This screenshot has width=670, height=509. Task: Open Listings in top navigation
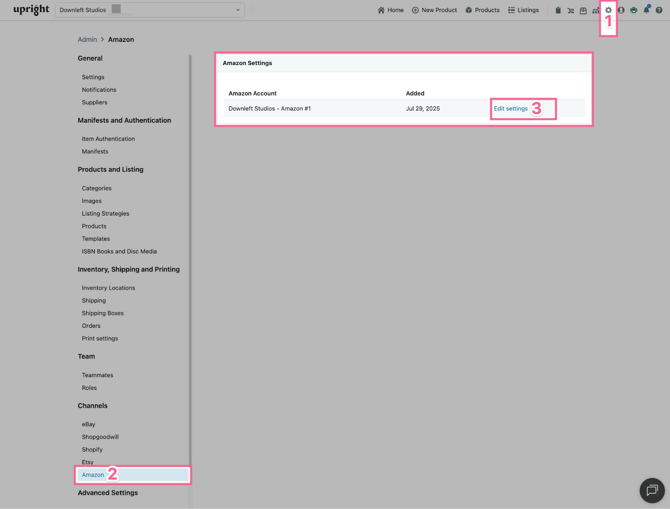click(x=523, y=10)
